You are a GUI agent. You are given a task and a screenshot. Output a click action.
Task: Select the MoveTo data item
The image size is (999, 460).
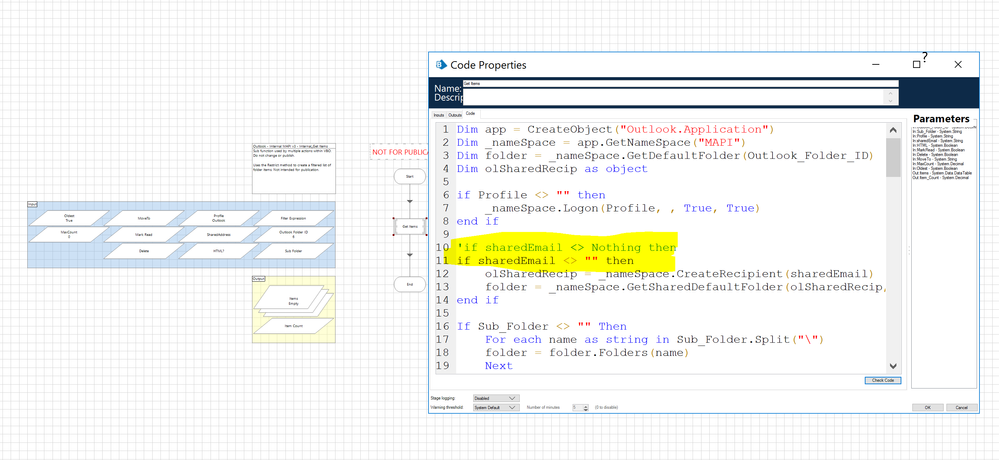click(x=144, y=217)
